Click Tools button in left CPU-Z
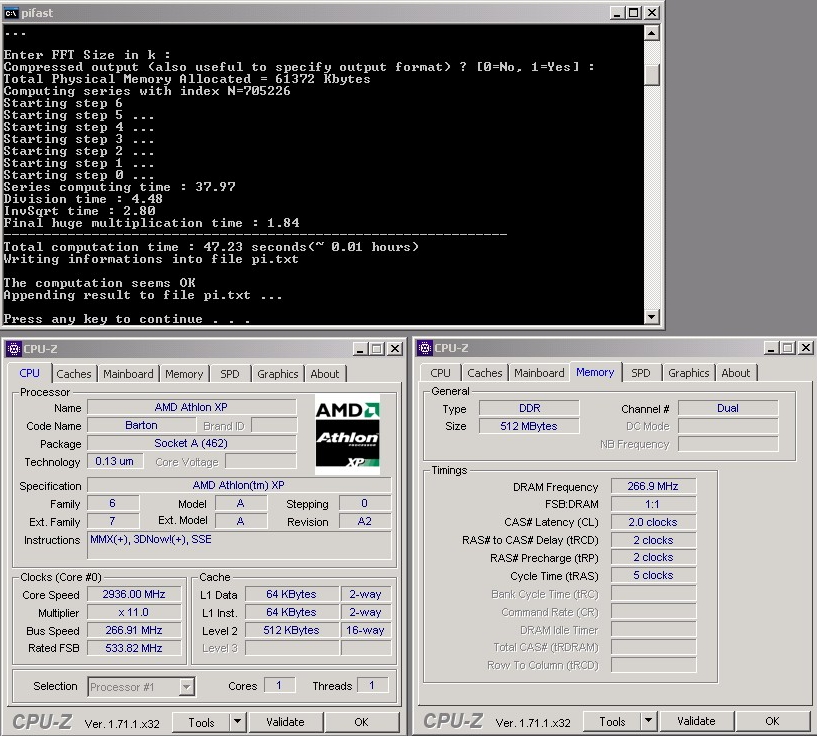Screen dimensions: 817x736 point(201,722)
